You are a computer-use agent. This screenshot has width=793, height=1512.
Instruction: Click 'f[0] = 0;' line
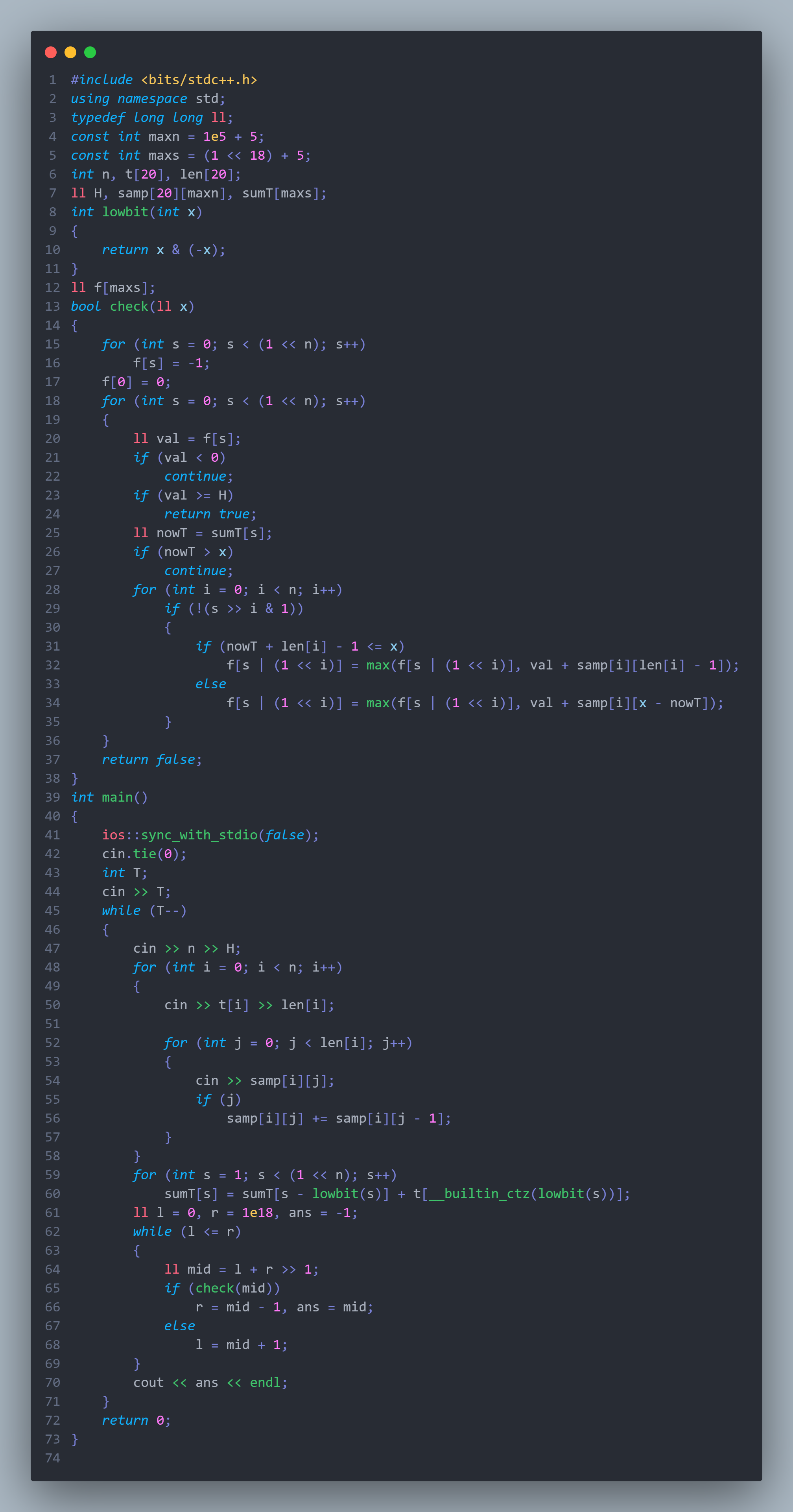tap(137, 382)
